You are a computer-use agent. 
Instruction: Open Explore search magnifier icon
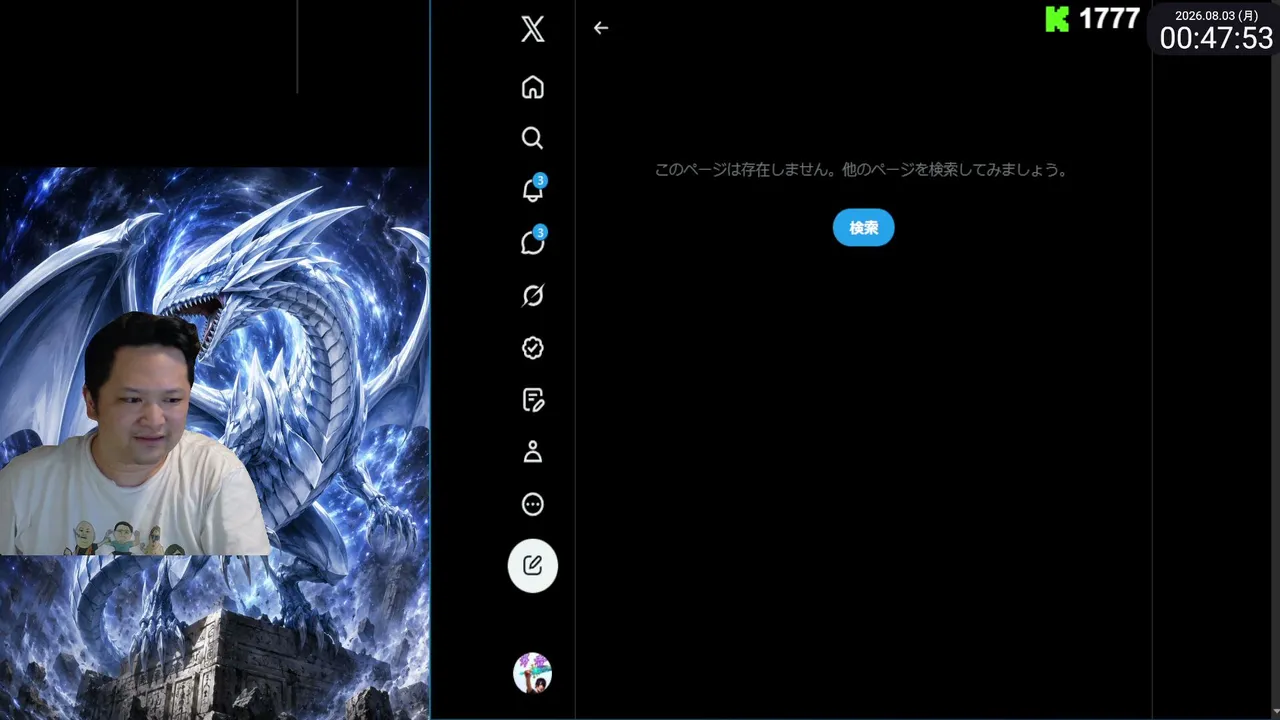tap(533, 138)
